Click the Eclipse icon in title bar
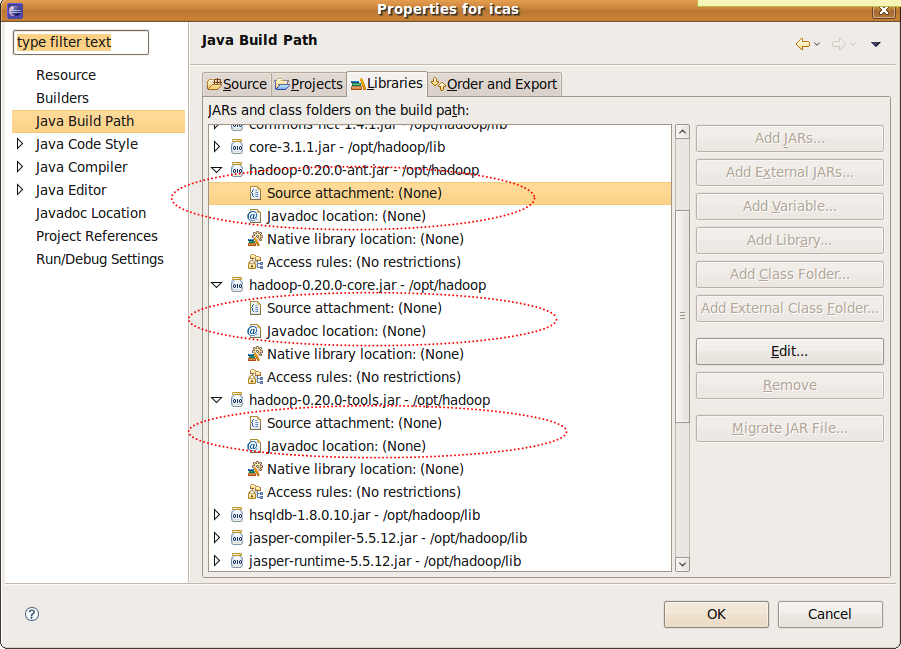Viewport: 901px width, 649px height. 15,10
